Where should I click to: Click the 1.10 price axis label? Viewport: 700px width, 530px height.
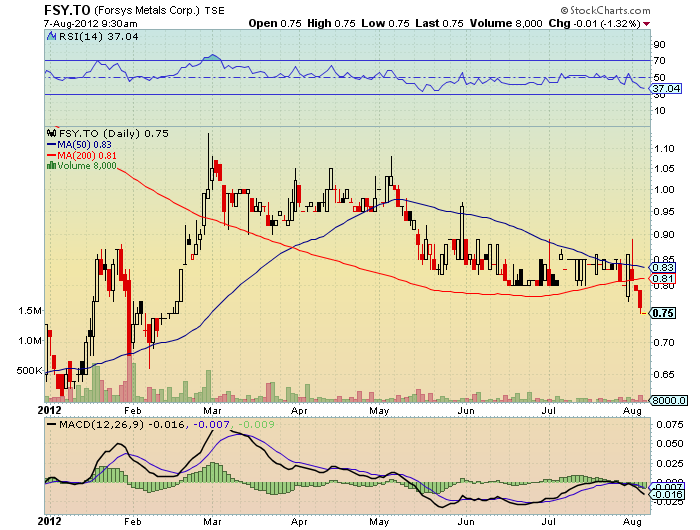664,148
